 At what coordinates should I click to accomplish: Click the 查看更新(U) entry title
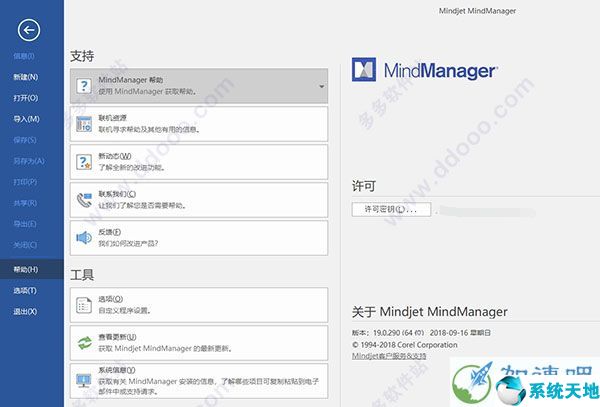coord(117,337)
